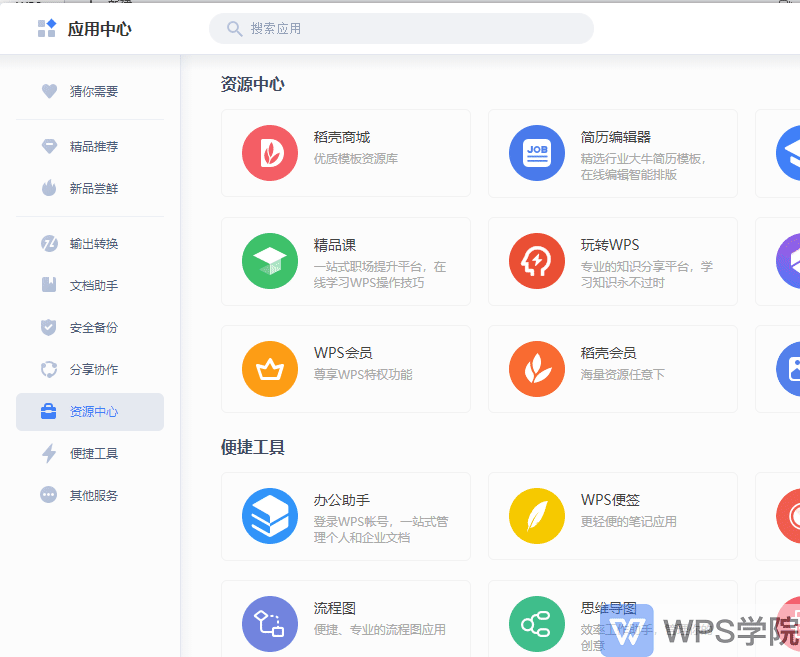Open partially visible red icon beside WPS便签
Image resolution: width=800 pixels, height=657 pixels.
(x=788, y=516)
